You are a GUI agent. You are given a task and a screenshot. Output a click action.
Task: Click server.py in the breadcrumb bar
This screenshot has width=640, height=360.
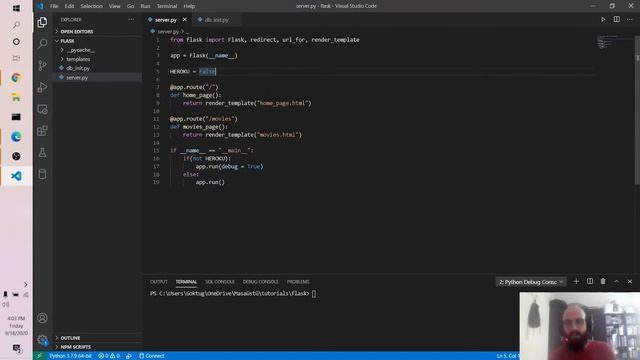168,31
